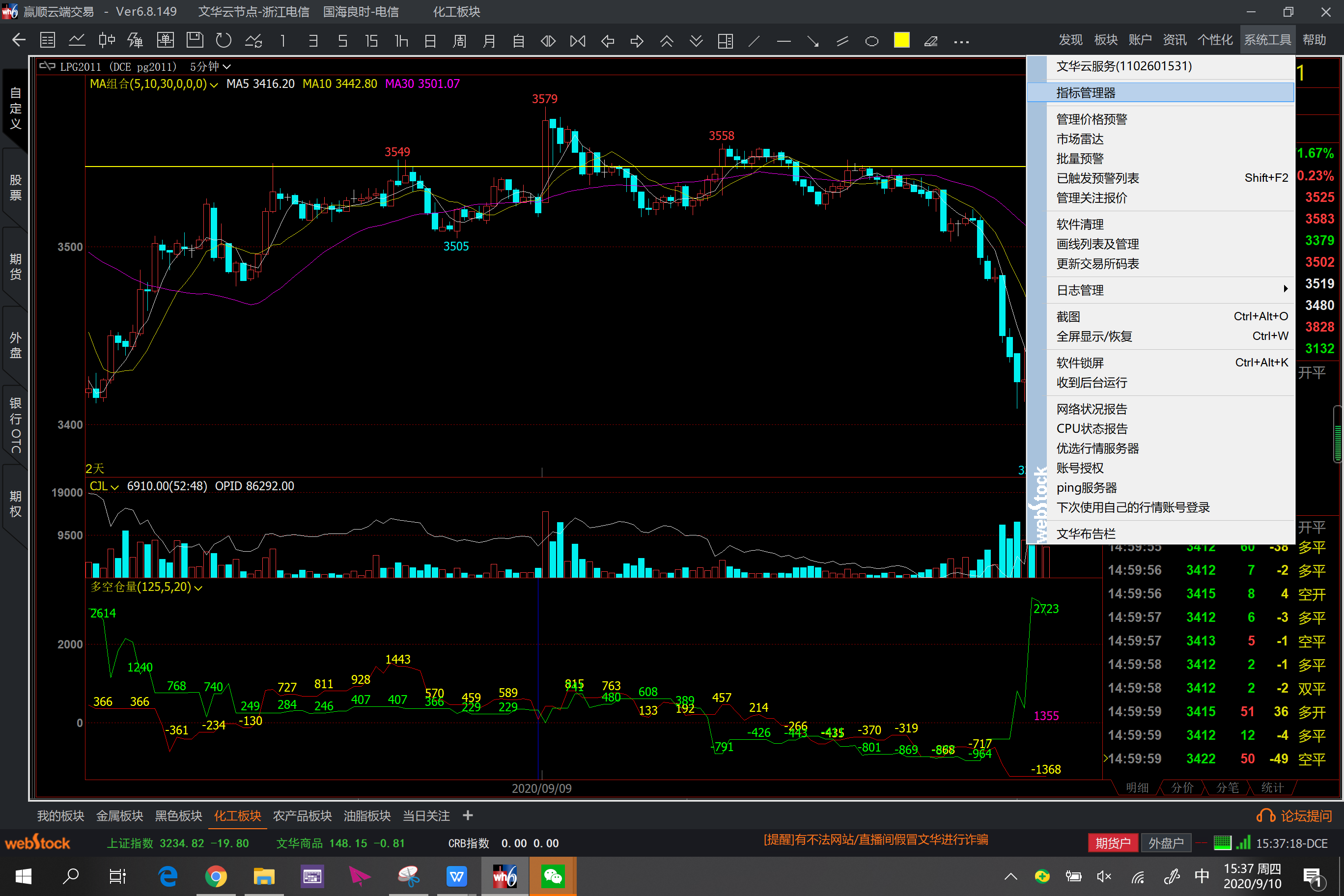
Task: Switch to the time-sharing line chart icon
Action: point(77,41)
